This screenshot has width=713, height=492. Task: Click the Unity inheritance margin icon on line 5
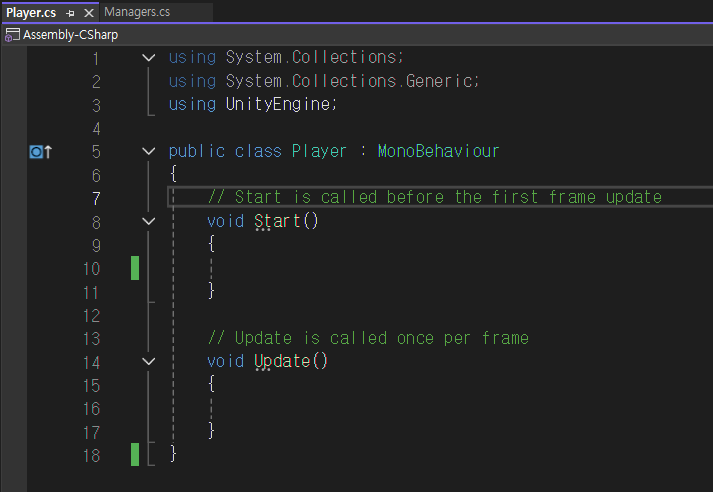pyautogui.click(x=40, y=151)
